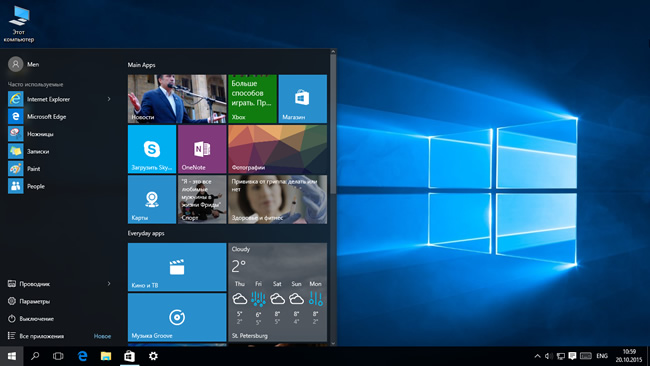650x366 pixels.
Task: Click the network tray icon
Action: (560, 356)
